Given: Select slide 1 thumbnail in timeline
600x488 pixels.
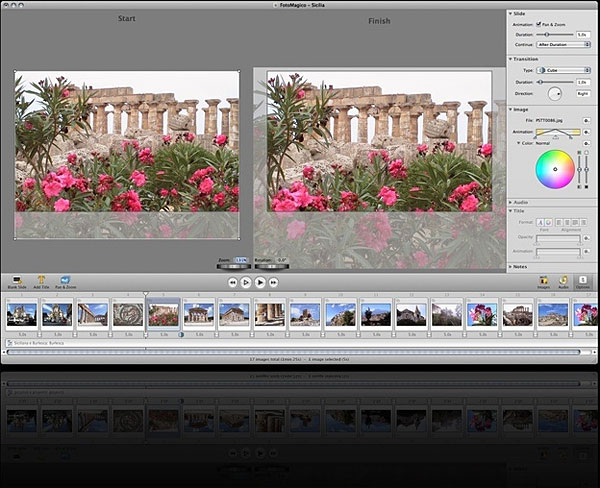Looking at the screenshot, I should click(x=22, y=314).
